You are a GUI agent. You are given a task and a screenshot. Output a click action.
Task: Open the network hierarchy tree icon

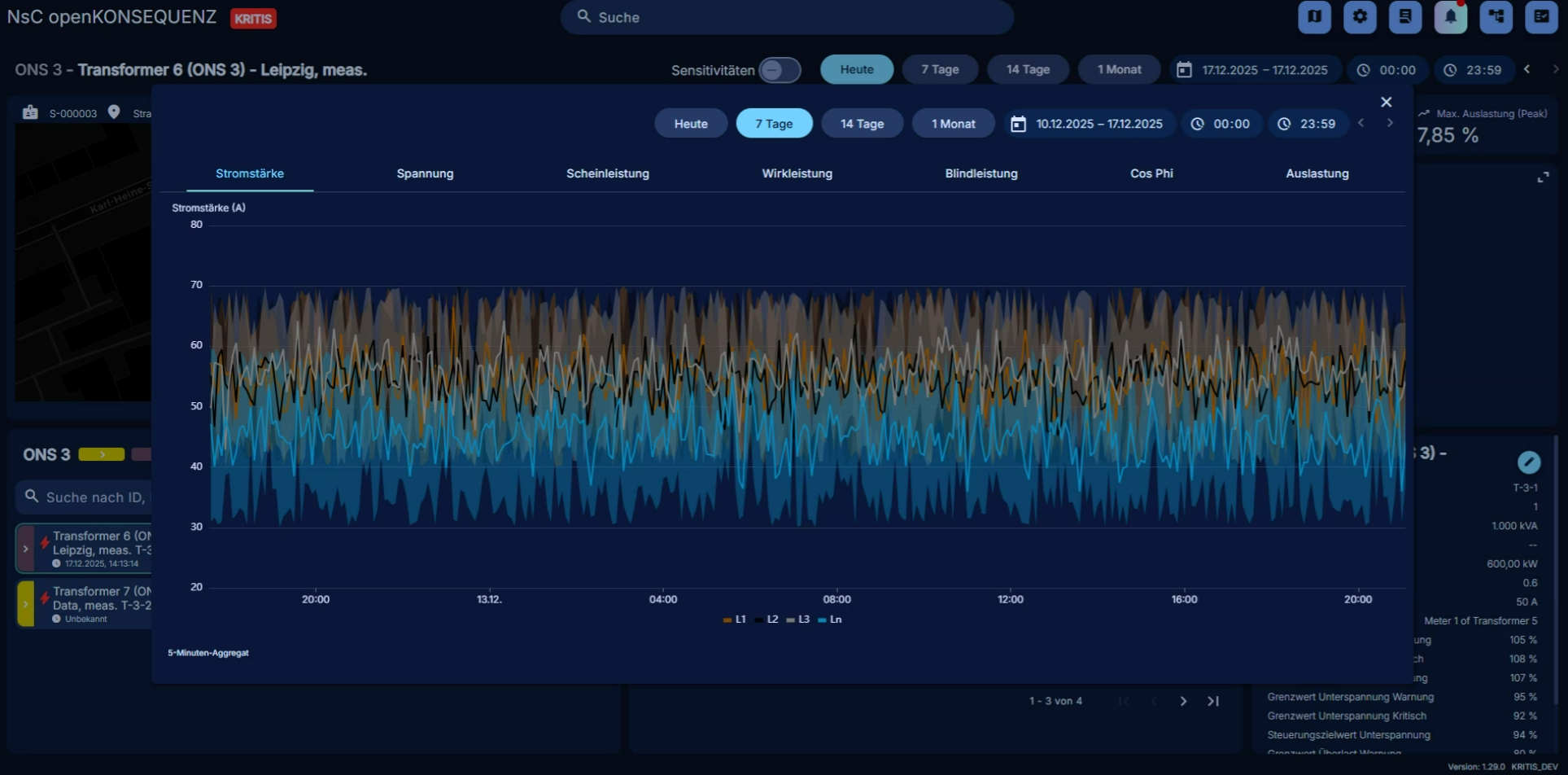click(1496, 17)
